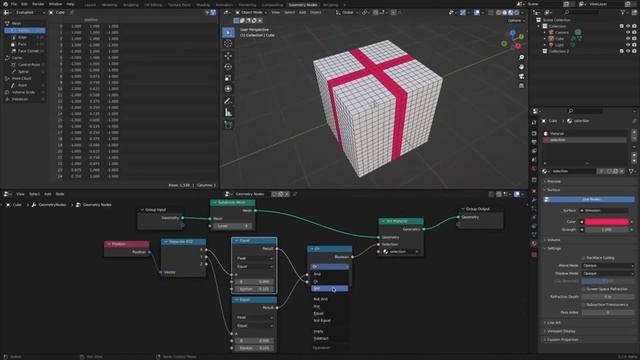
Task: Open Blend Mode Opaque dropdown
Action: (608, 266)
